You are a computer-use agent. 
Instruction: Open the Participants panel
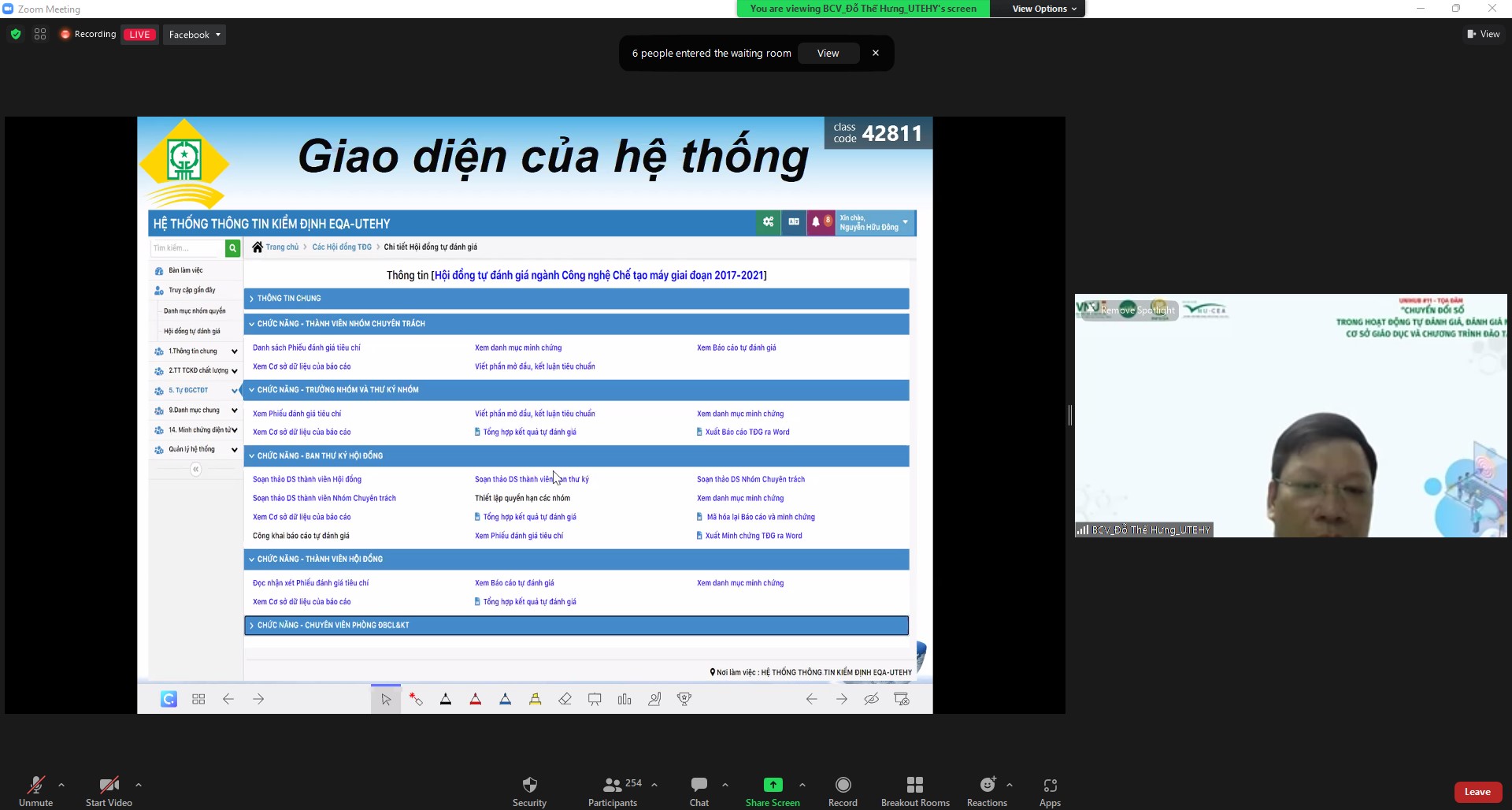[613, 785]
